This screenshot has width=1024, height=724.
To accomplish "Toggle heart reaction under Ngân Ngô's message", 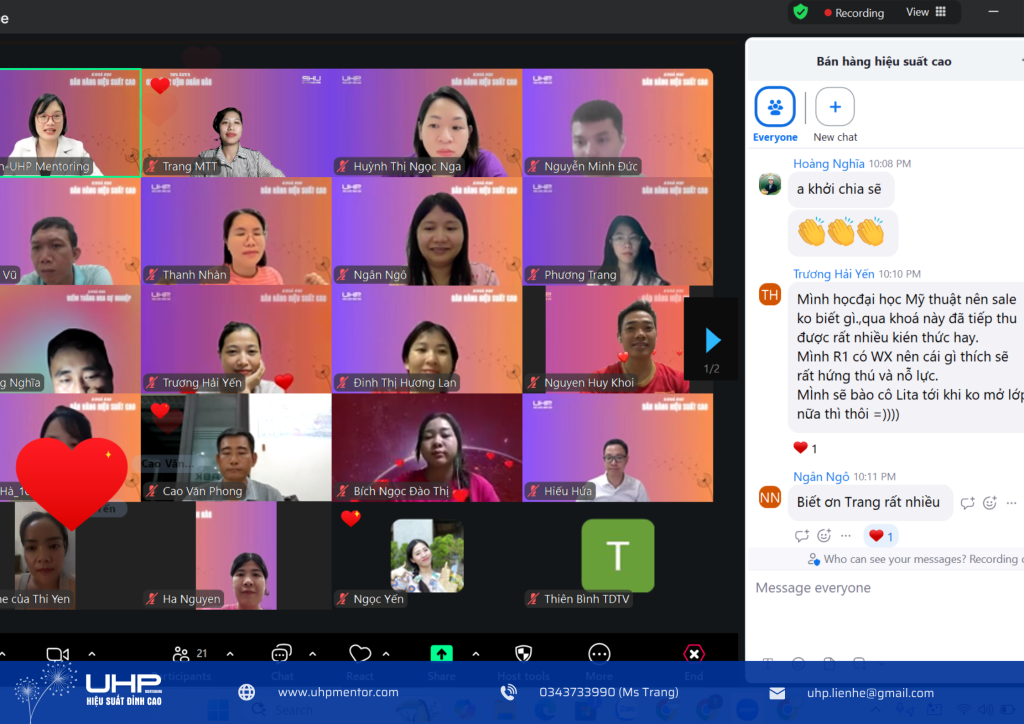I will pyautogui.click(x=881, y=536).
